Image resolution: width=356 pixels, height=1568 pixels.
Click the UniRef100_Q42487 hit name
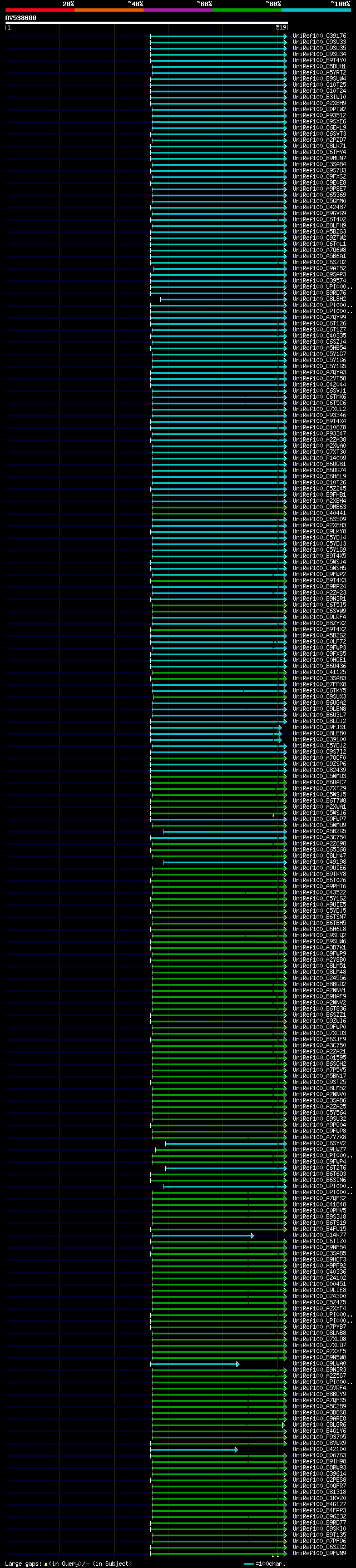319,207
